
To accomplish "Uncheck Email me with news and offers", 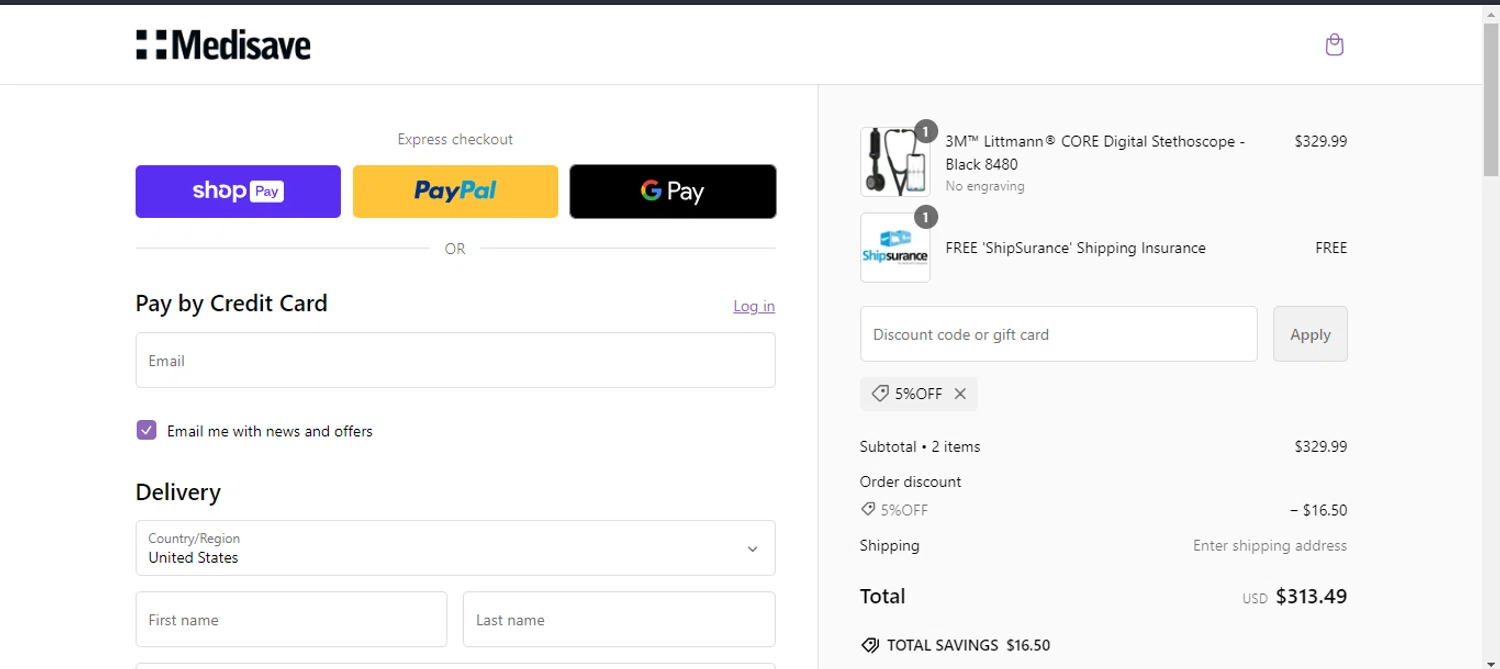I will [147, 431].
